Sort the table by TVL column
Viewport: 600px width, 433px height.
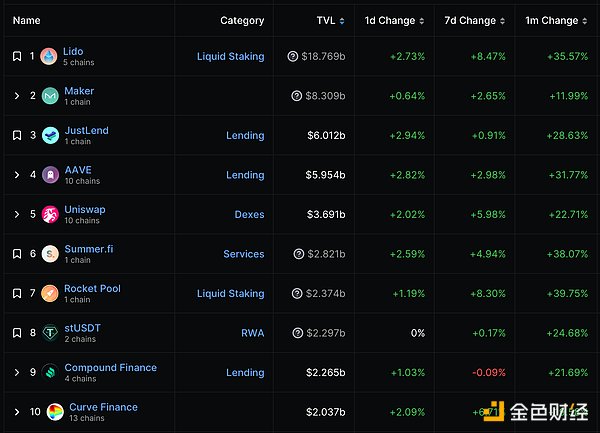pos(330,20)
